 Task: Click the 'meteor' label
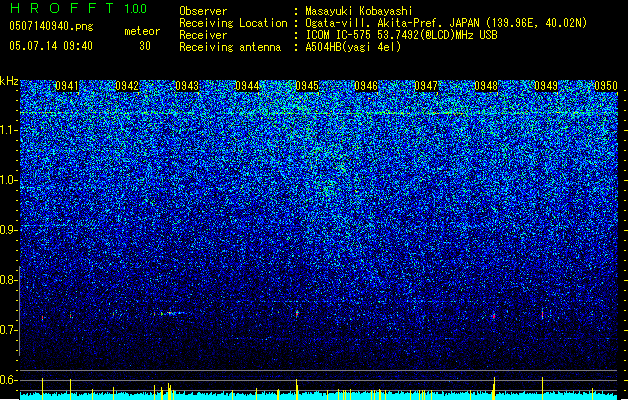tap(142, 31)
